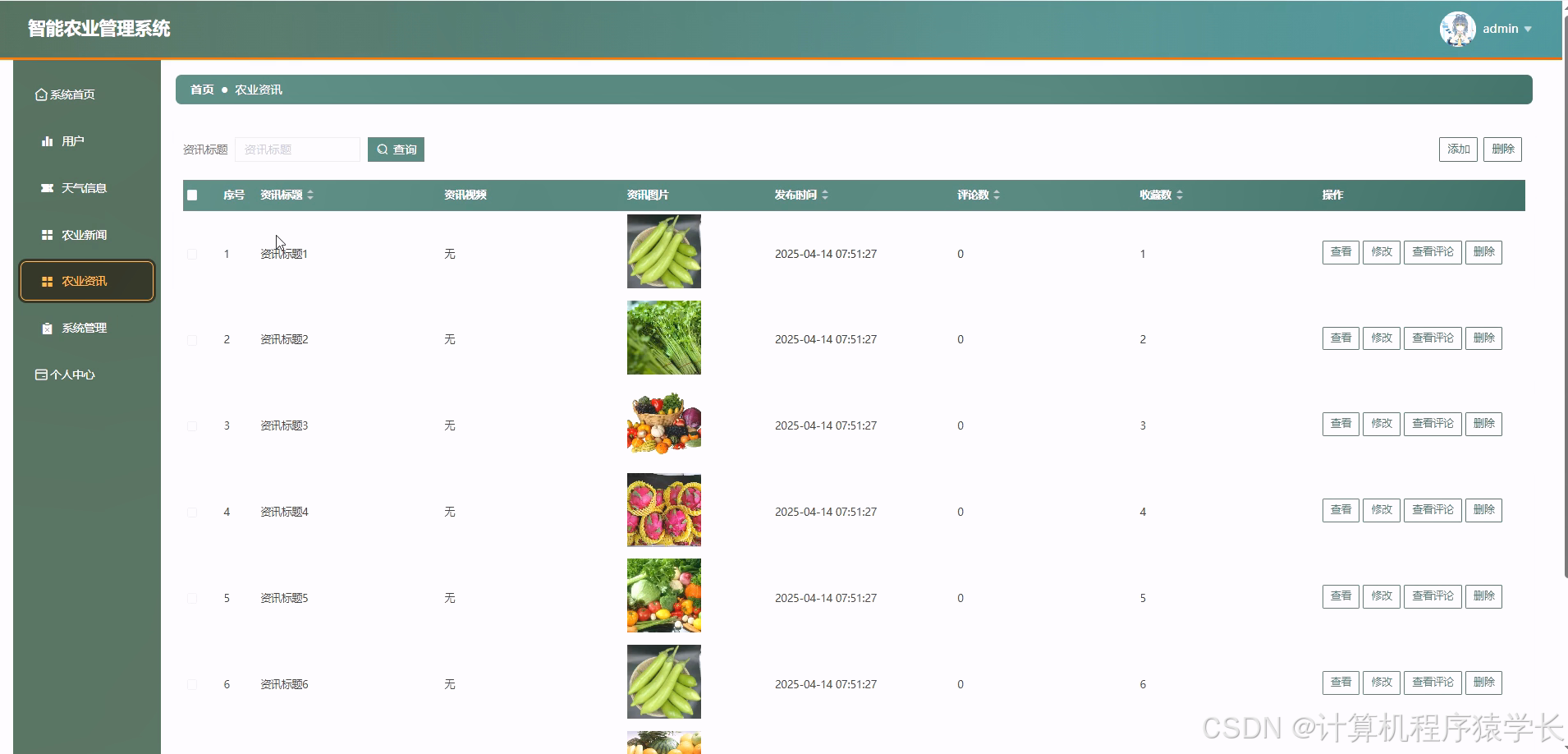1568x754 pixels.
Task: Go to 首页 in the breadcrumb
Action: click(x=202, y=90)
